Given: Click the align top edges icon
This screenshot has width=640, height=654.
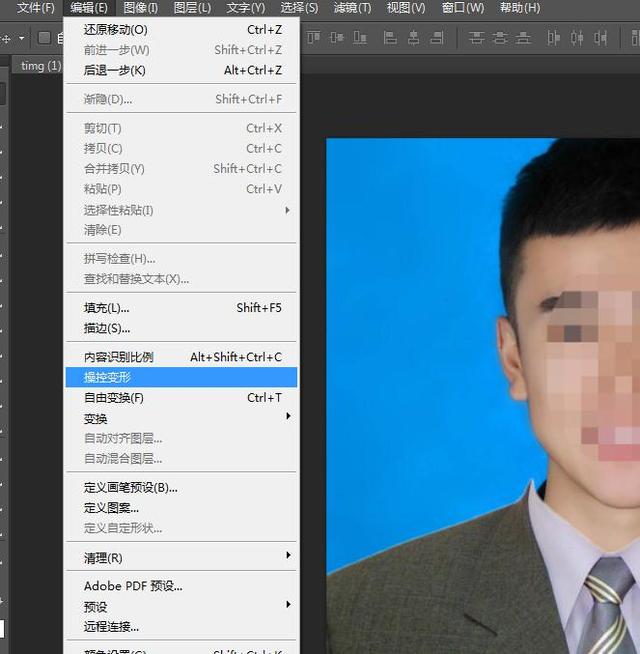Looking at the screenshot, I should 313,38.
